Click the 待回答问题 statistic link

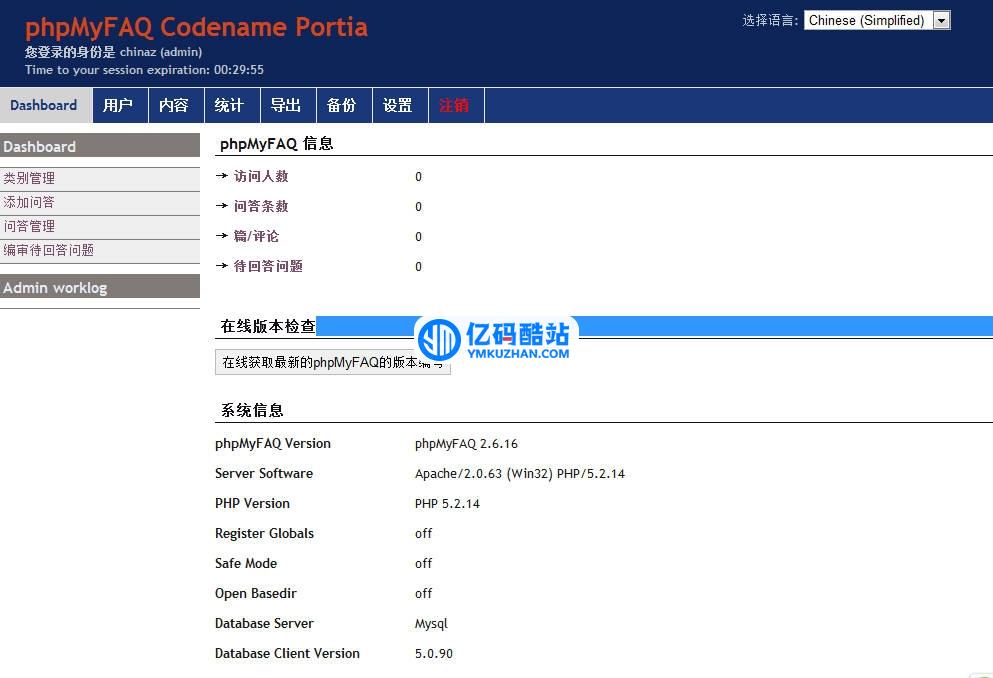click(268, 266)
